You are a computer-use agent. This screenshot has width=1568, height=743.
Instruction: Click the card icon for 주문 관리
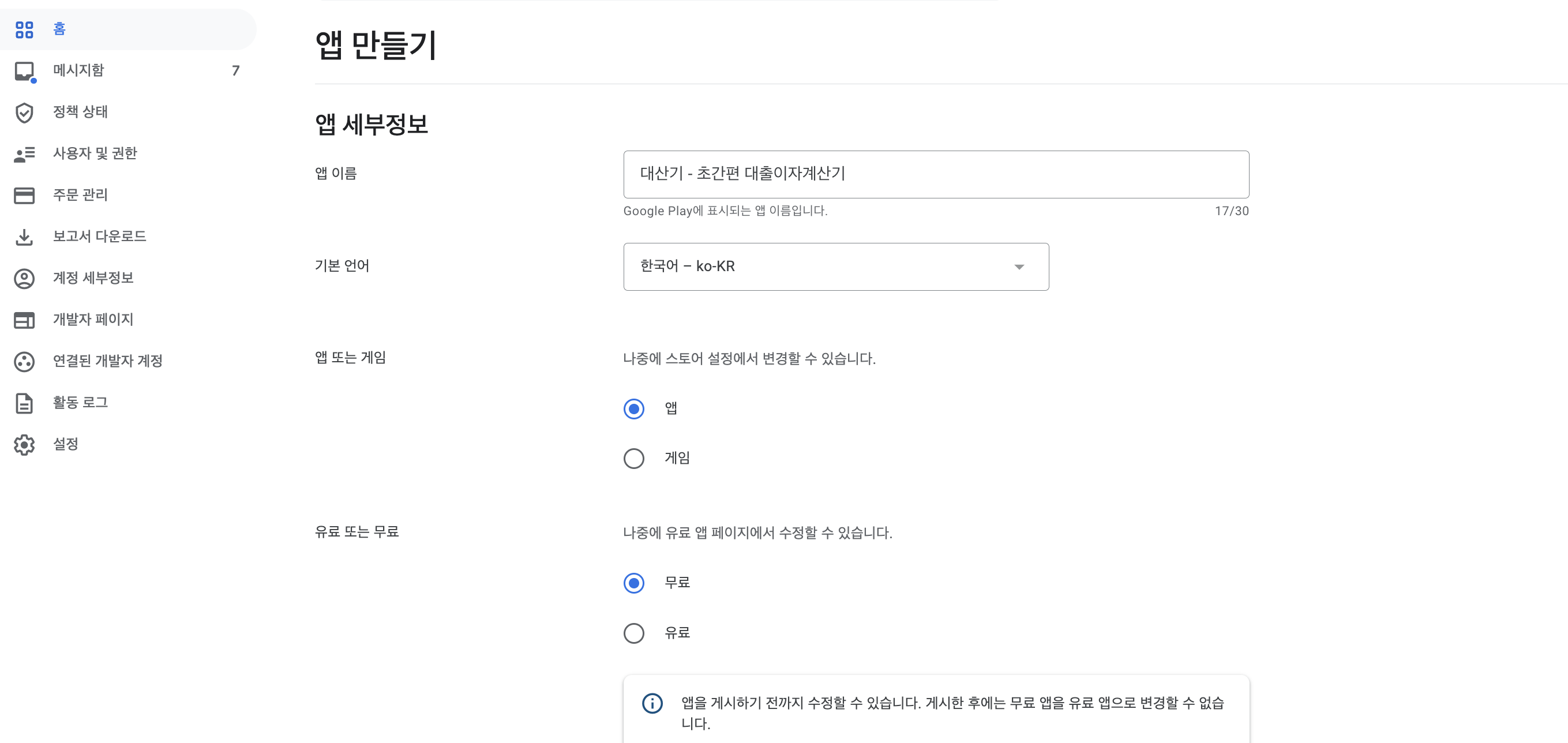[24, 196]
